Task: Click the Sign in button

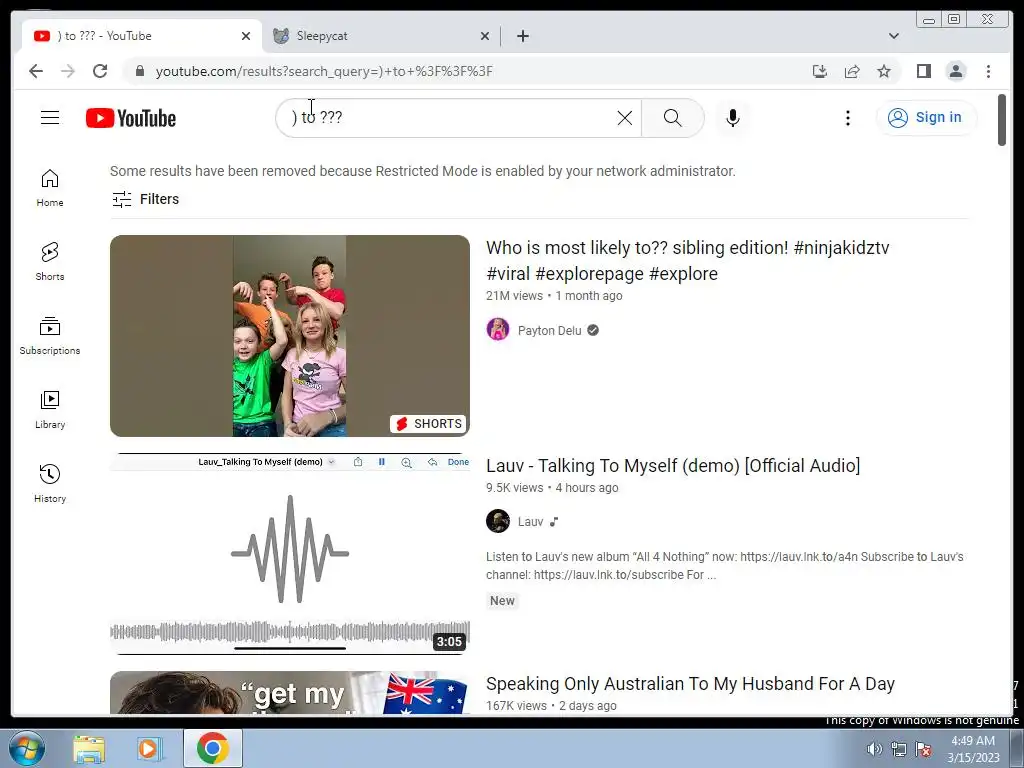Action: pos(926,118)
